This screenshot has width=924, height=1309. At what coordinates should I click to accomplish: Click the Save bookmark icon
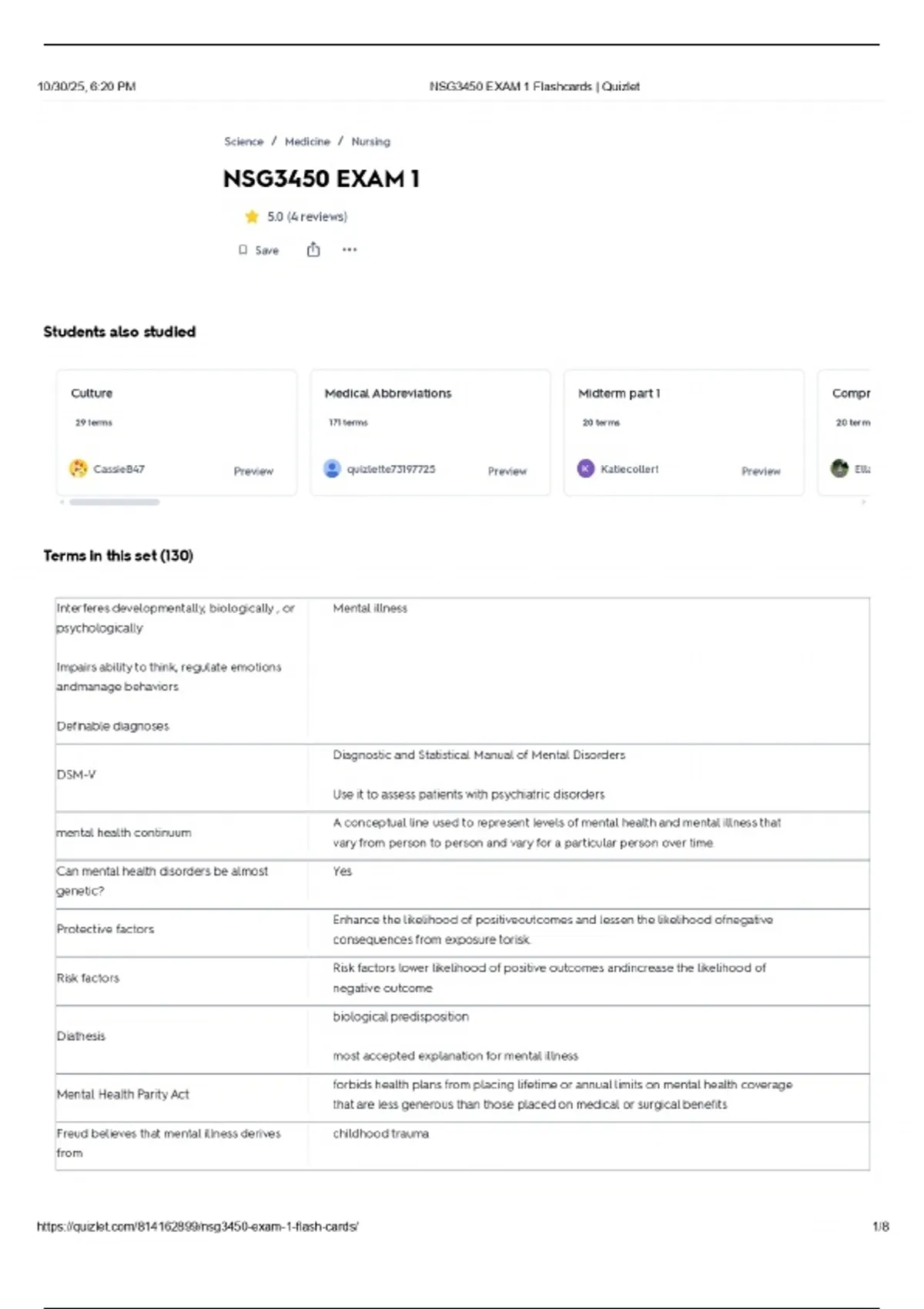(x=243, y=250)
